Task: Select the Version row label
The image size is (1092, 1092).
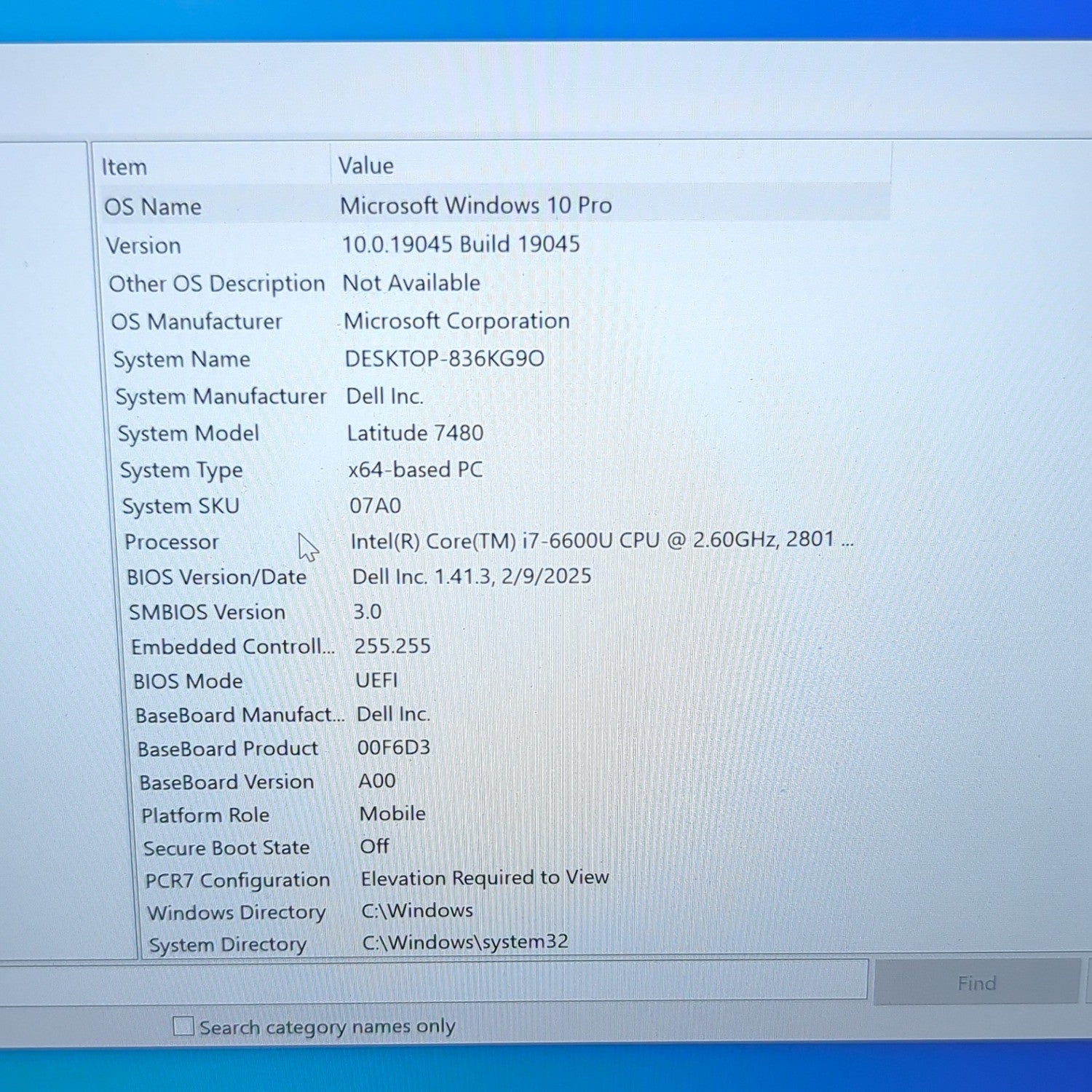Action: point(143,245)
